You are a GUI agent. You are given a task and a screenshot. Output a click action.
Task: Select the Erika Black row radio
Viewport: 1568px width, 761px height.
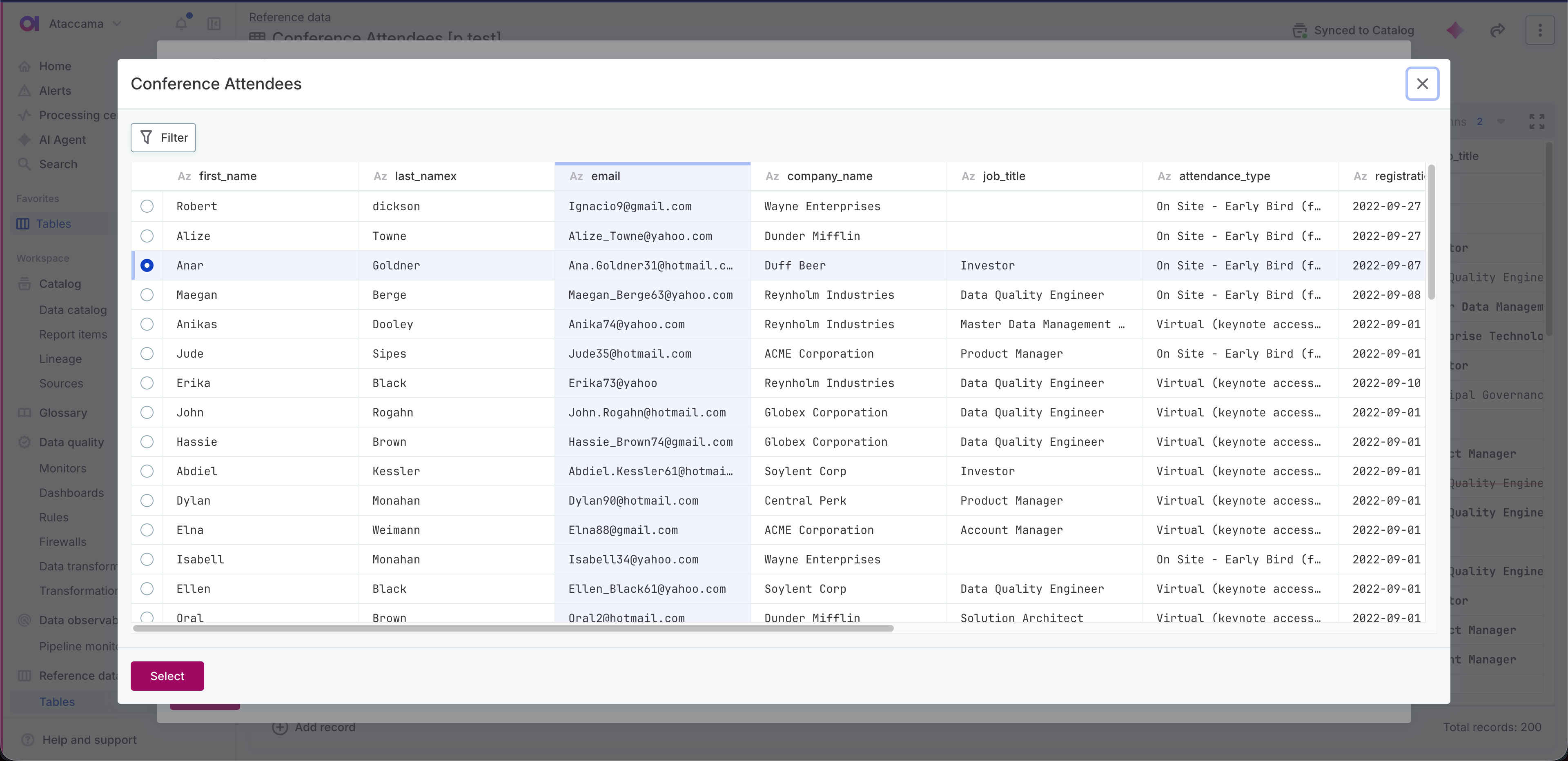tap(147, 383)
